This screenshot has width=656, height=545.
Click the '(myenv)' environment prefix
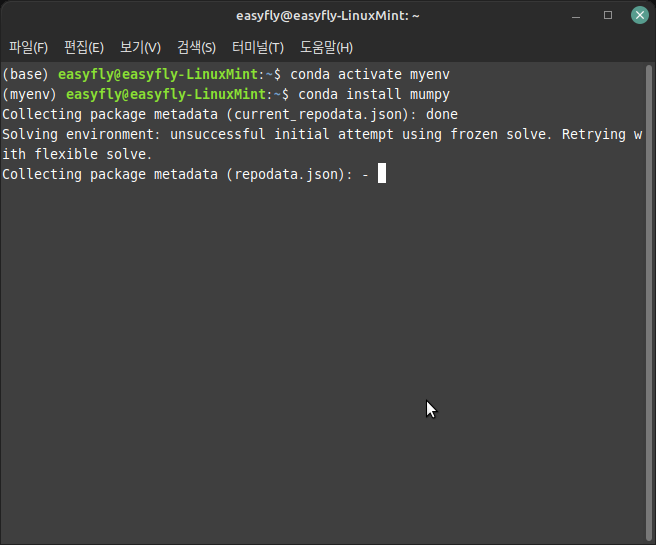click(x=29, y=95)
